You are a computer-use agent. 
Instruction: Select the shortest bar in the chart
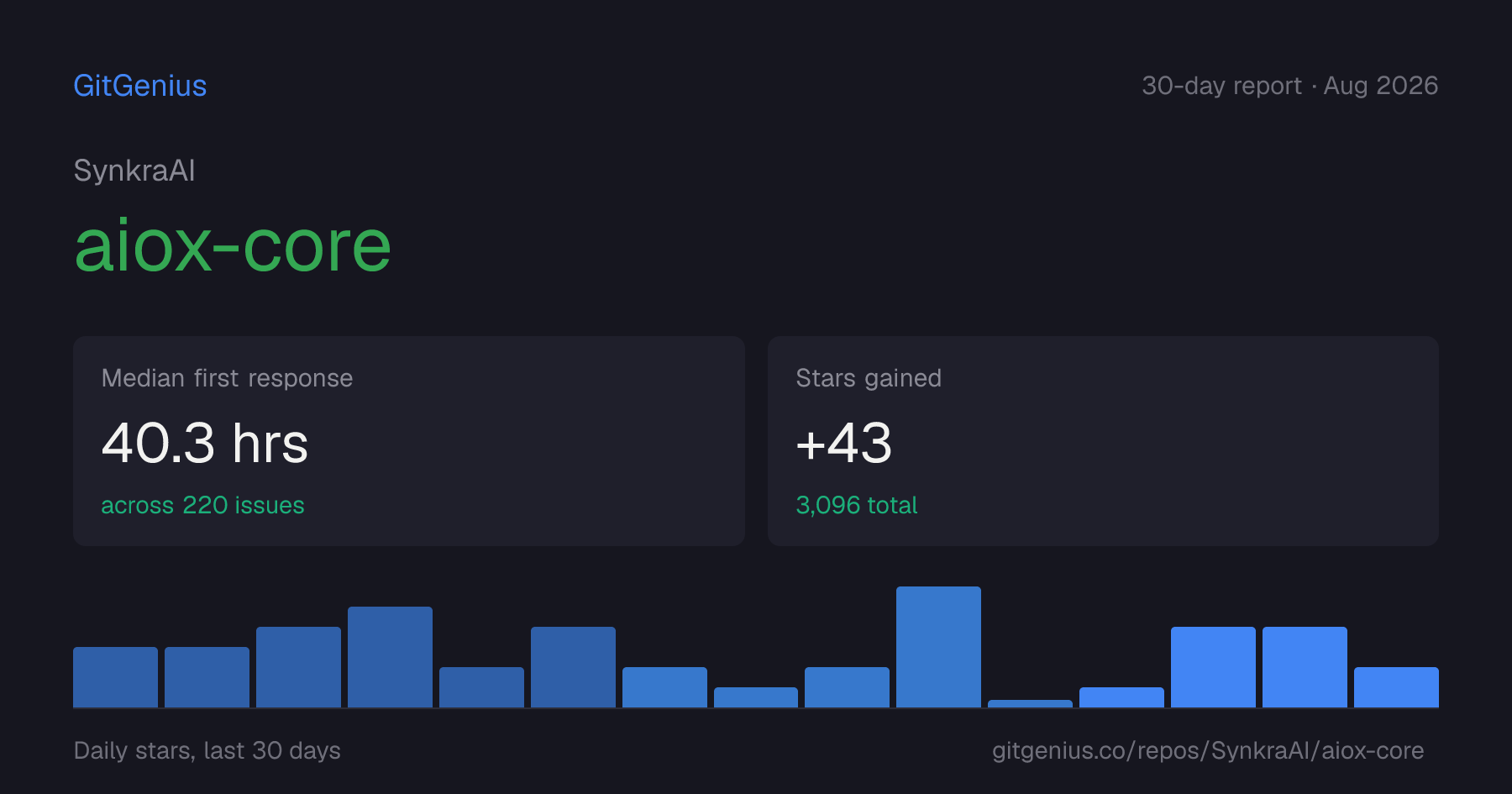click(x=1030, y=703)
